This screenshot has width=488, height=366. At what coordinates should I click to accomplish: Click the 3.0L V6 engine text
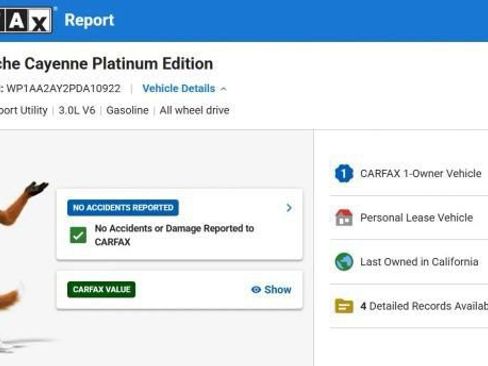click(77, 110)
